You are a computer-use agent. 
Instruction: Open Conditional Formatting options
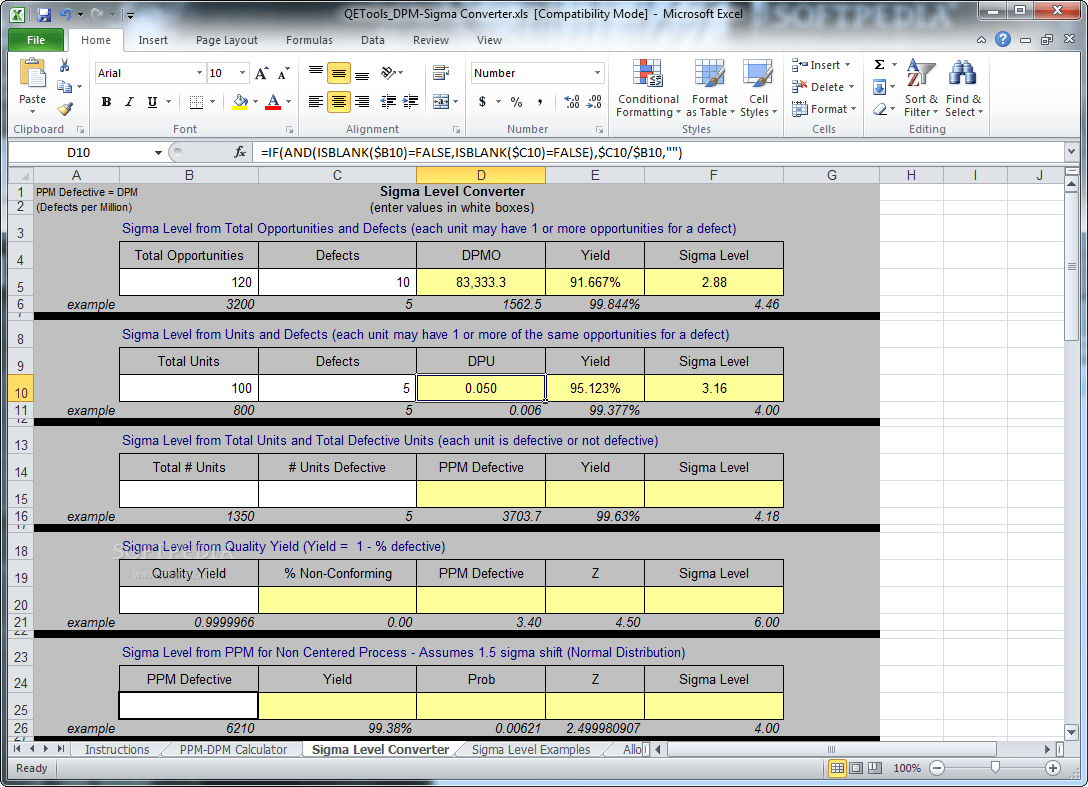(x=647, y=88)
